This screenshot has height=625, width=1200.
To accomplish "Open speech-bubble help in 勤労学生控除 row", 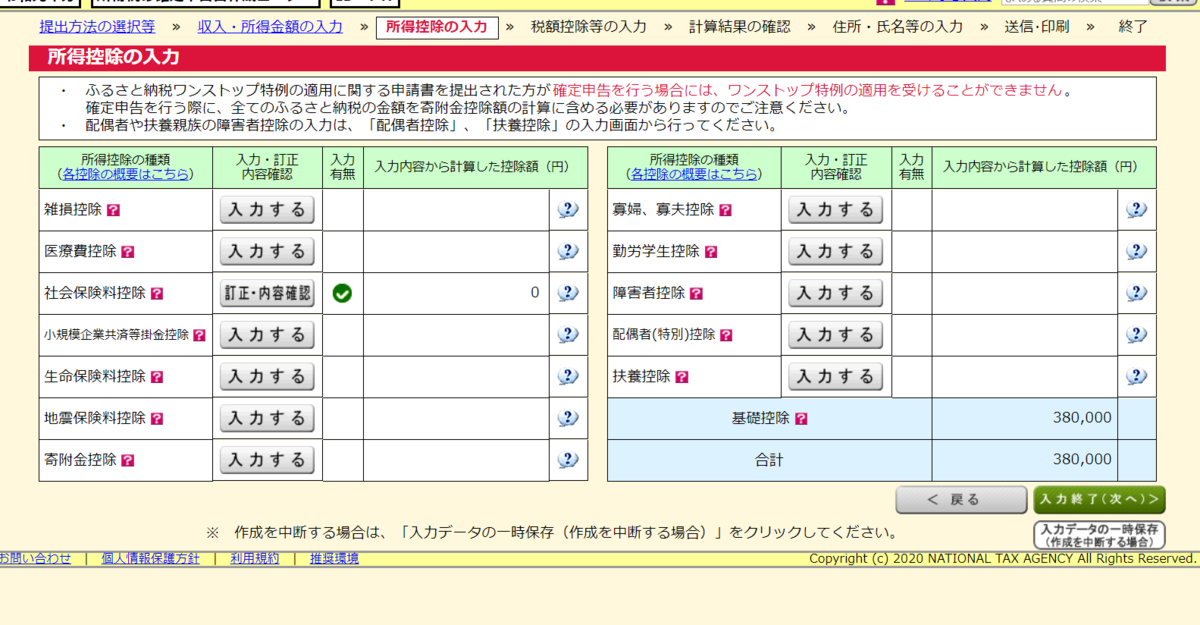I will 1136,252.
